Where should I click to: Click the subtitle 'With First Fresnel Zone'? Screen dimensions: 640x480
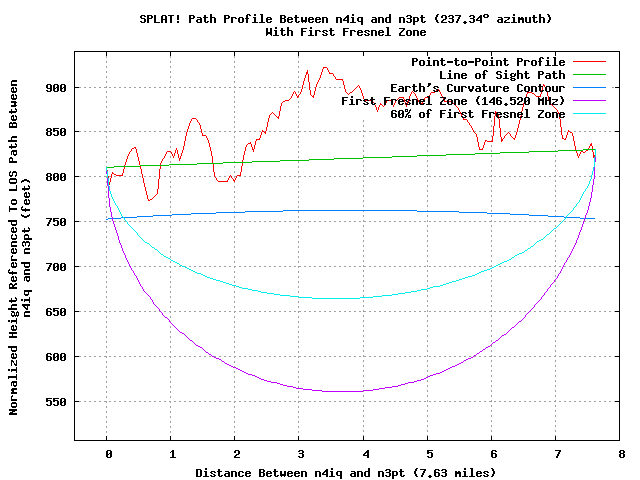(346, 32)
